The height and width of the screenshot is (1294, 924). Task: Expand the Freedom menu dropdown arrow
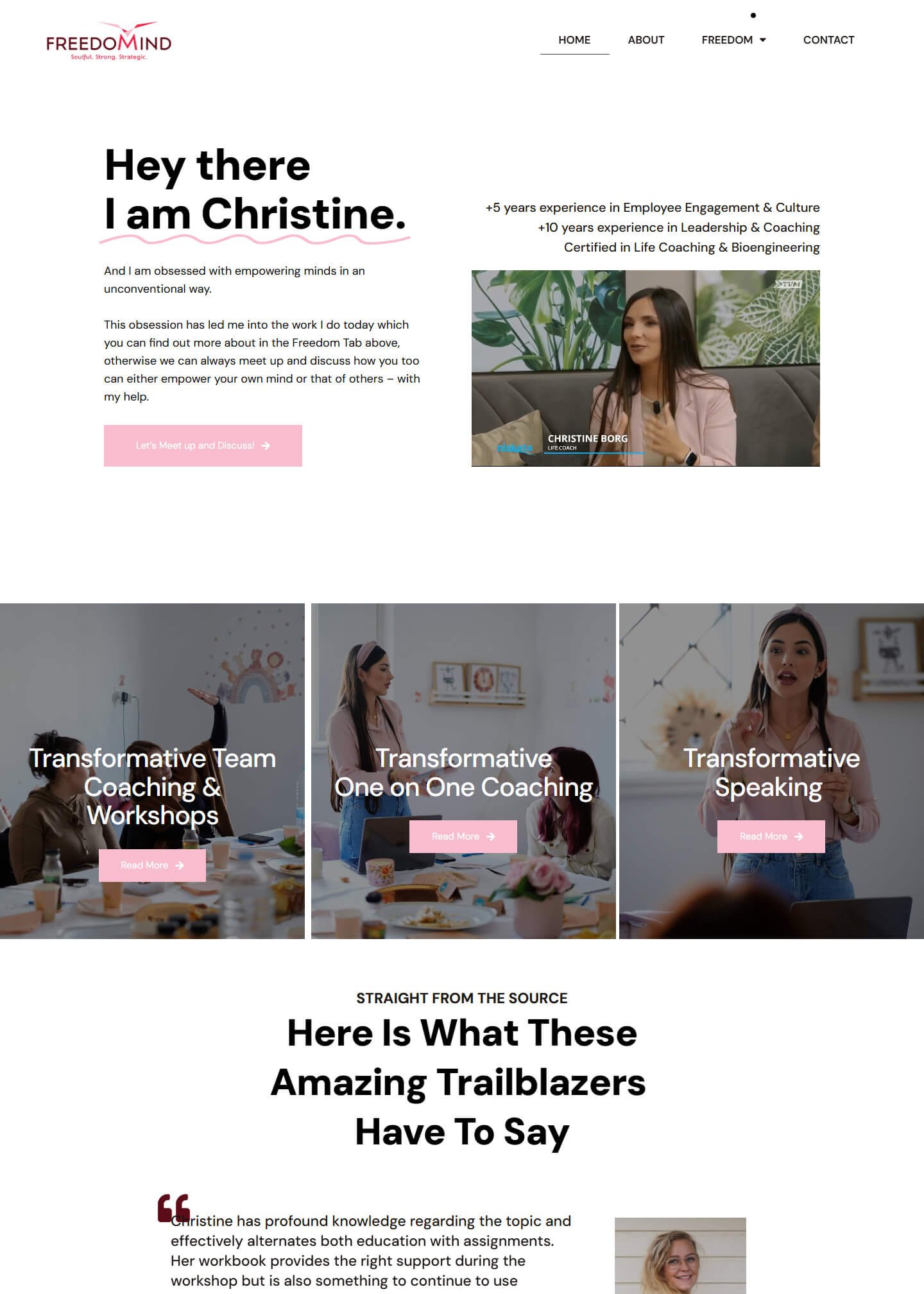point(763,40)
